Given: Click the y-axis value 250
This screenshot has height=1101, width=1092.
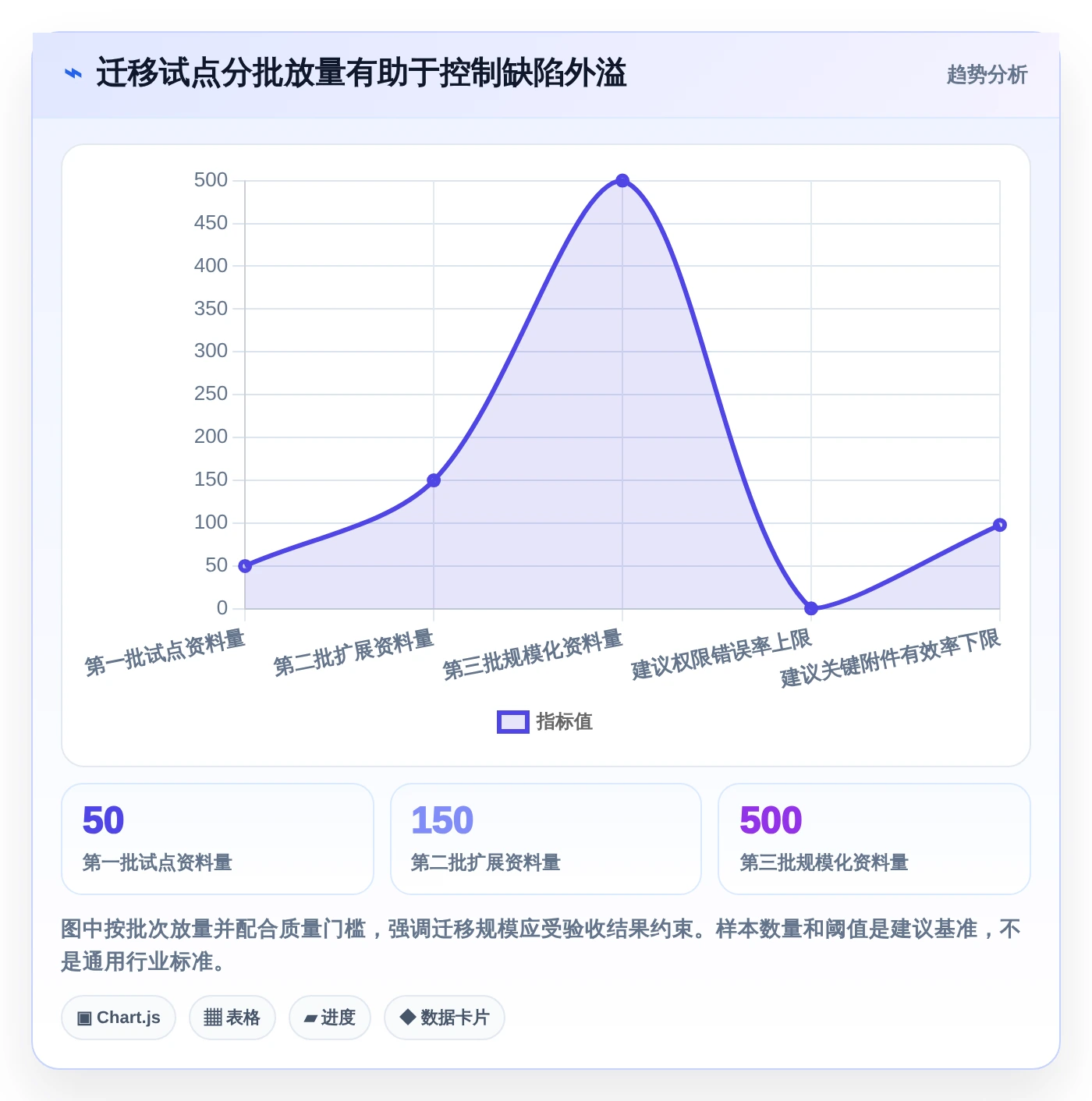Looking at the screenshot, I should 211,394.
